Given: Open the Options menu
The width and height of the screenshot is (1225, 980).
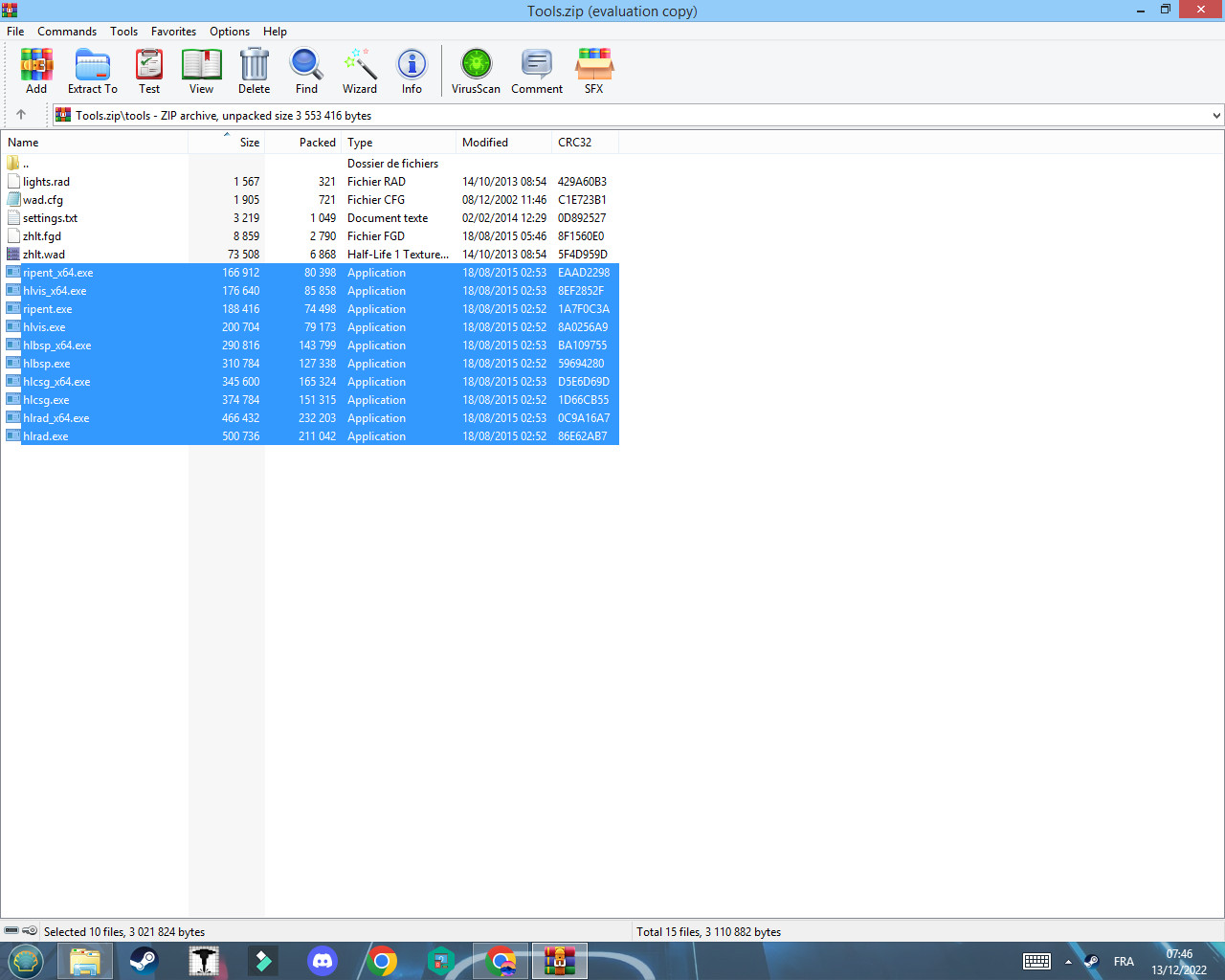Looking at the screenshot, I should point(229,31).
